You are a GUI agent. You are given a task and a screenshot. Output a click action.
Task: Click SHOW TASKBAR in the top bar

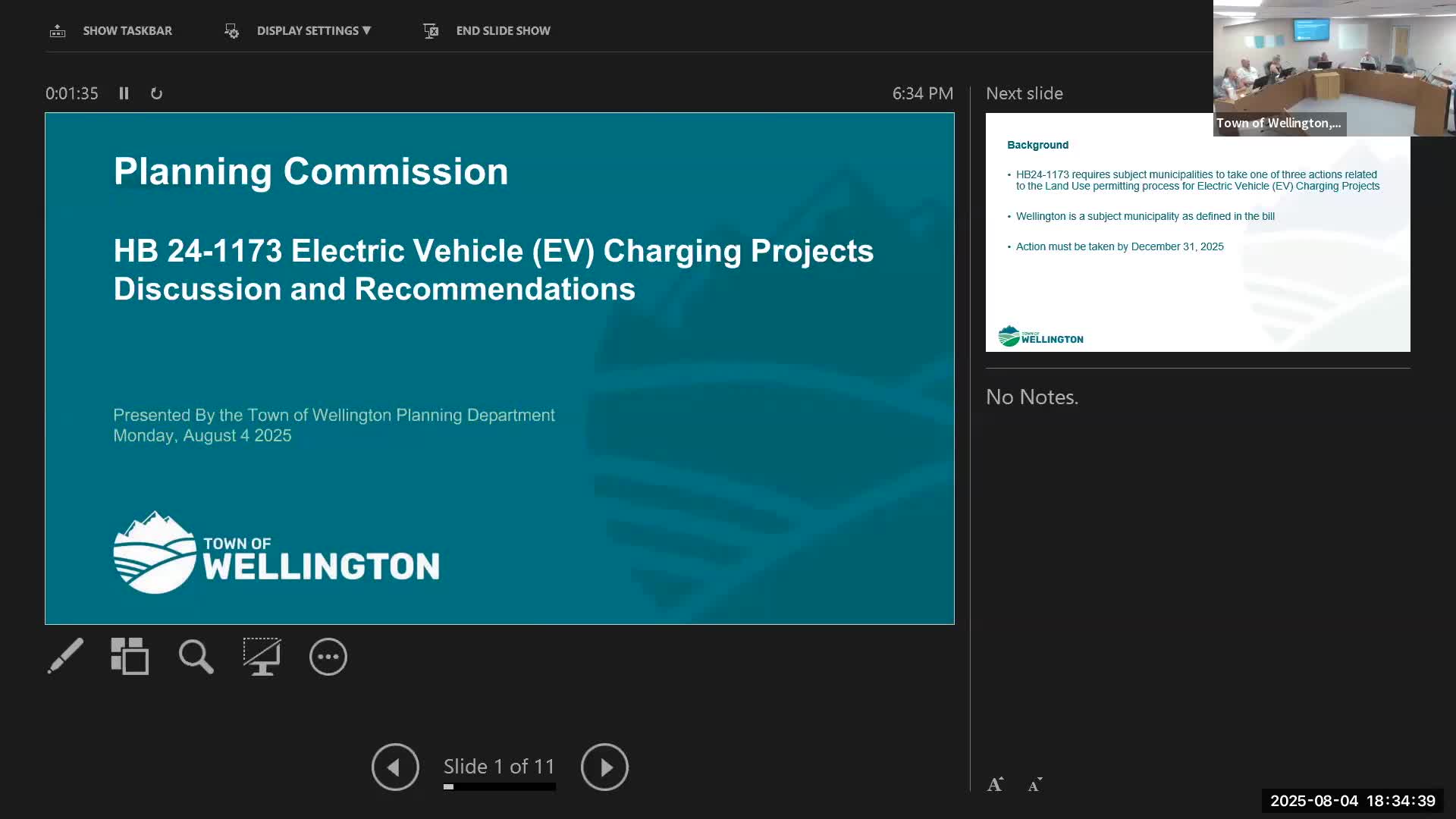(x=127, y=30)
